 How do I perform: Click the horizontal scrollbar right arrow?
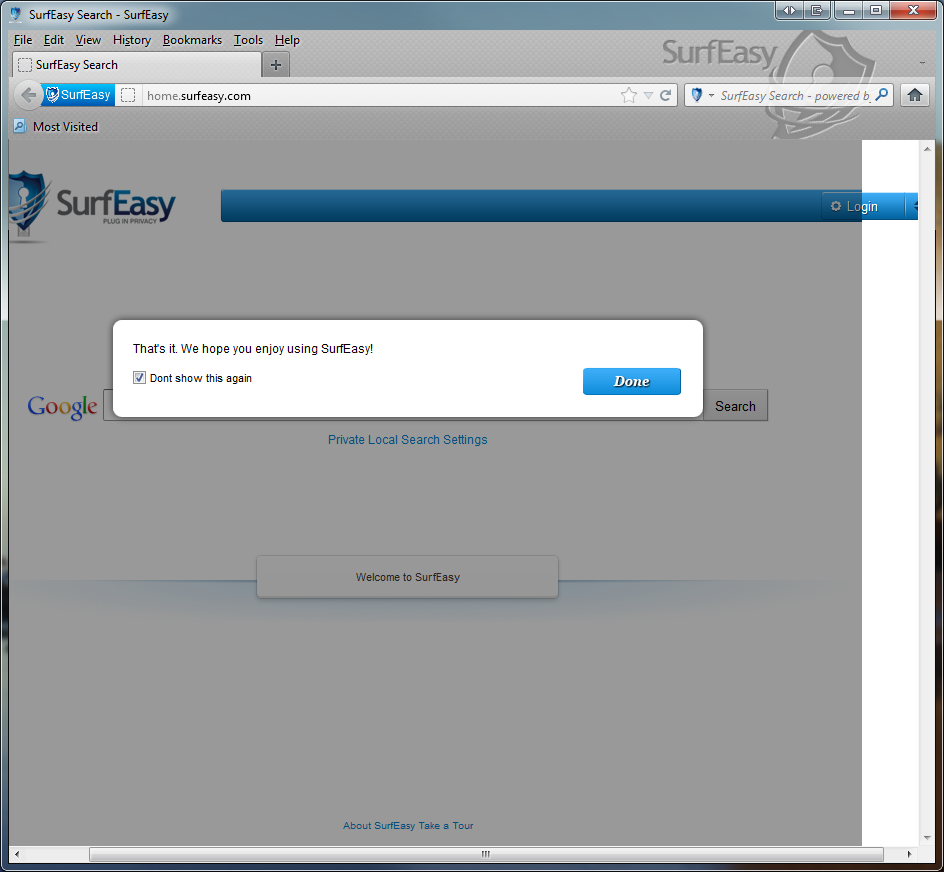tap(909, 854)
